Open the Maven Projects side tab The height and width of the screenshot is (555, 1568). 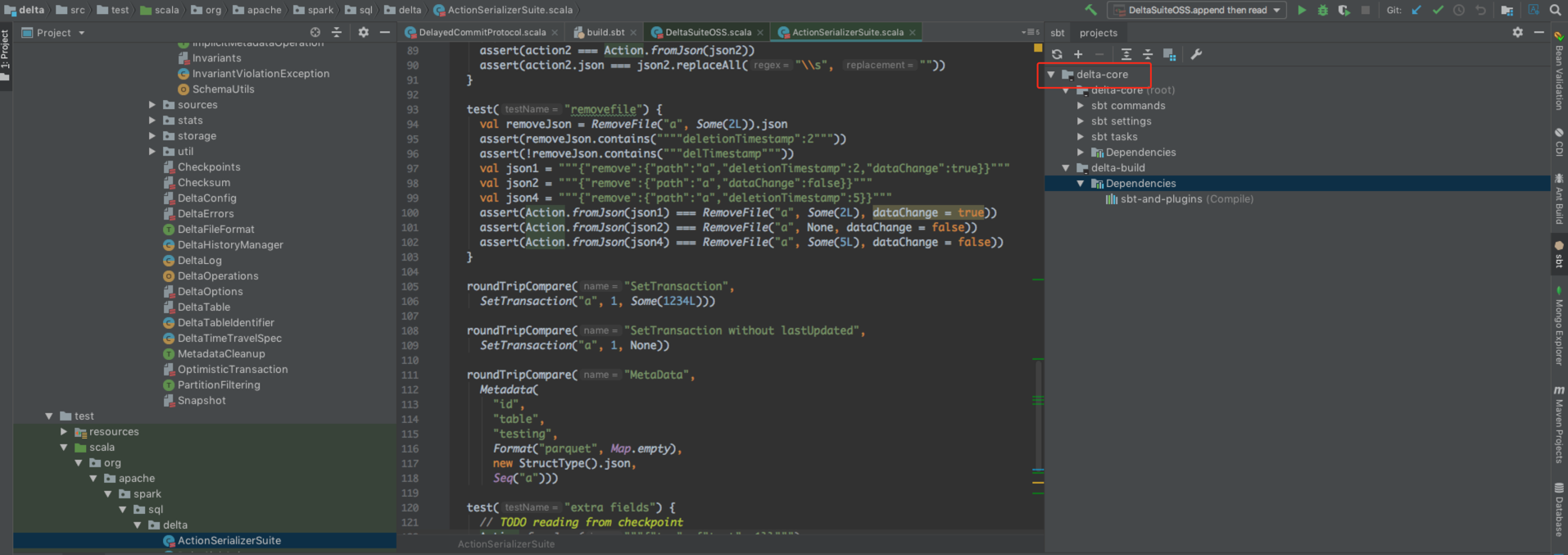(x=1559, y=425)
